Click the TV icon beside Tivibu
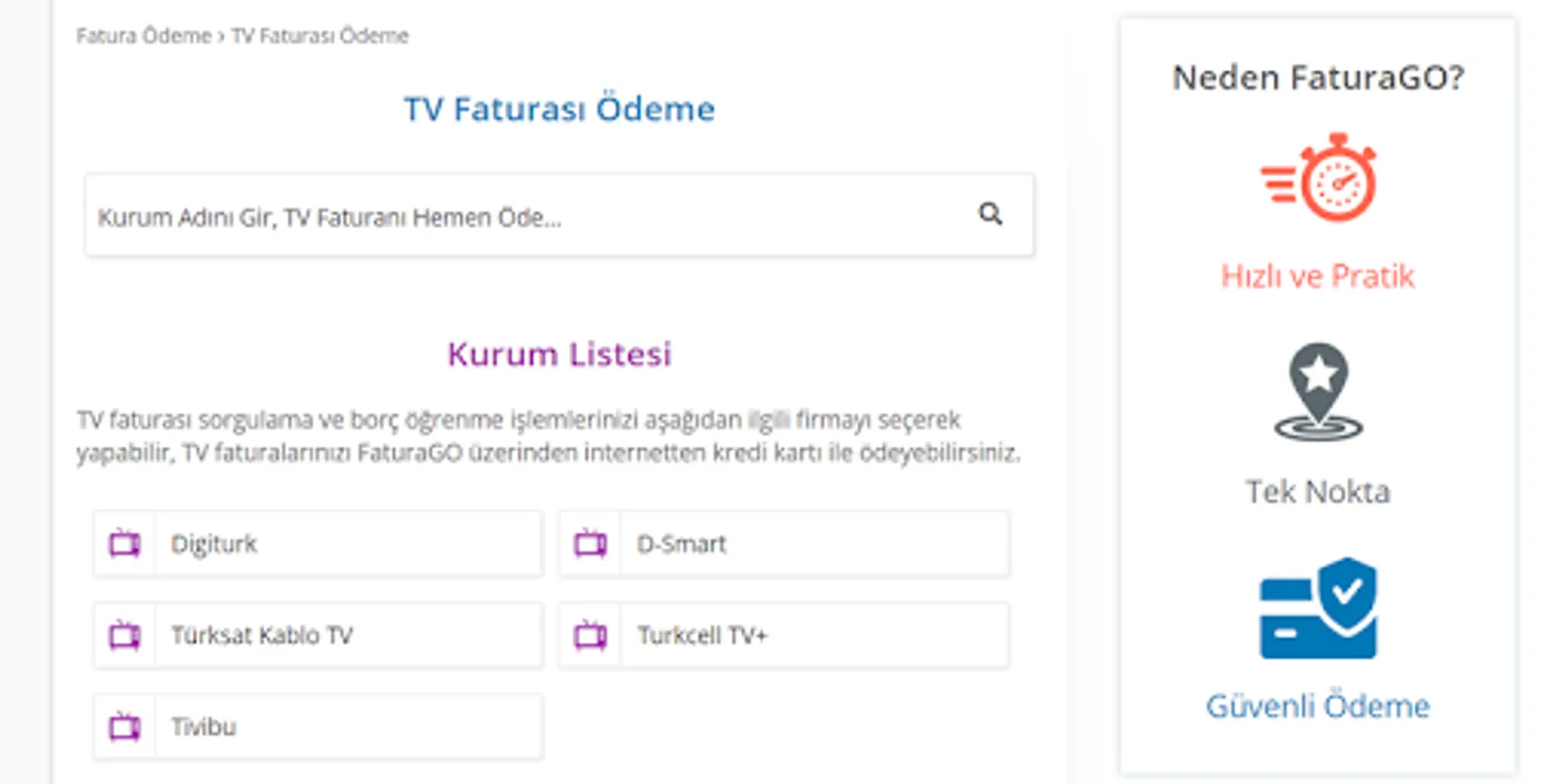This screenshot has width=1568, height=784. 125,727
